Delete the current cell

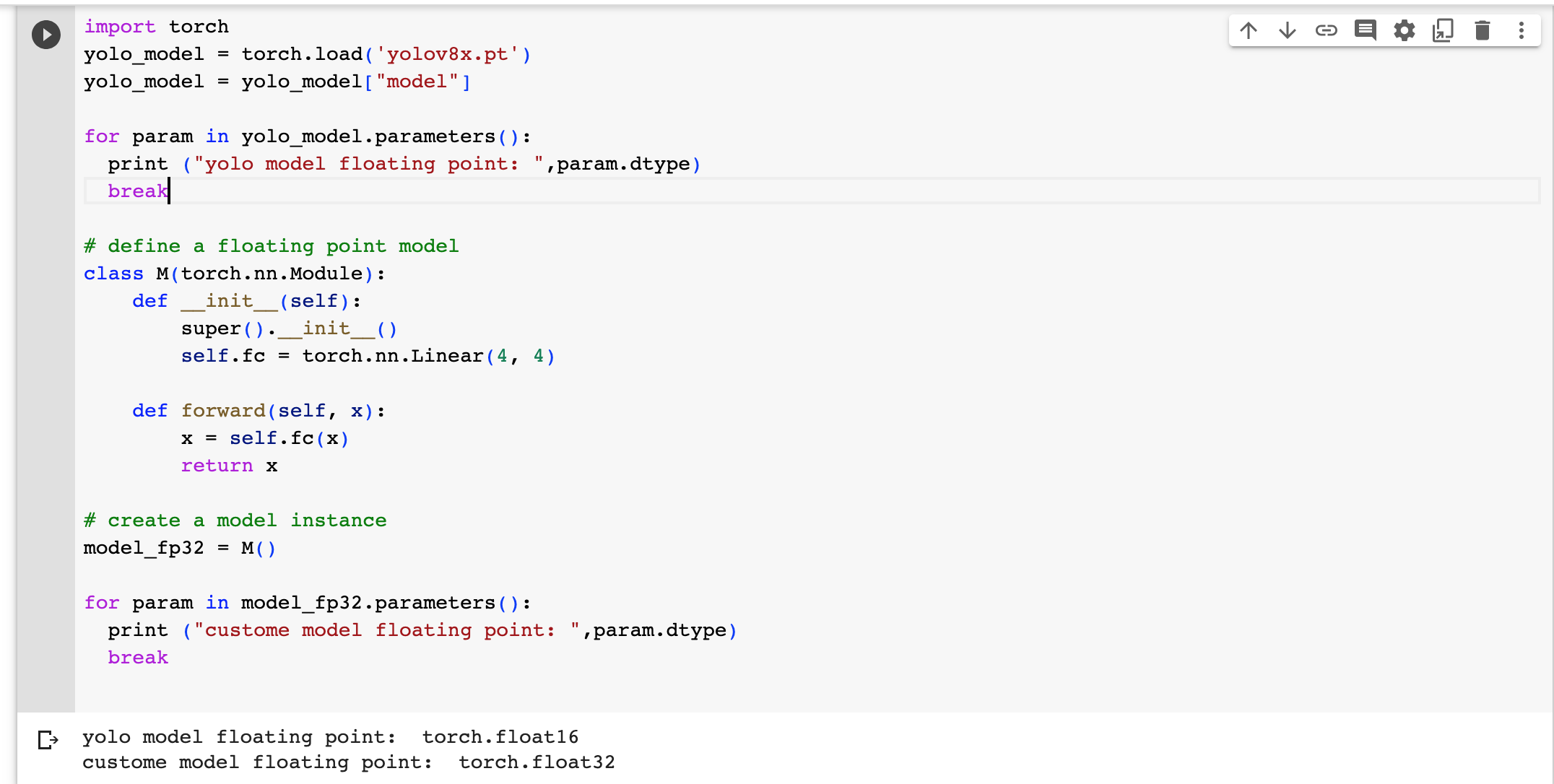[1482, 30]
